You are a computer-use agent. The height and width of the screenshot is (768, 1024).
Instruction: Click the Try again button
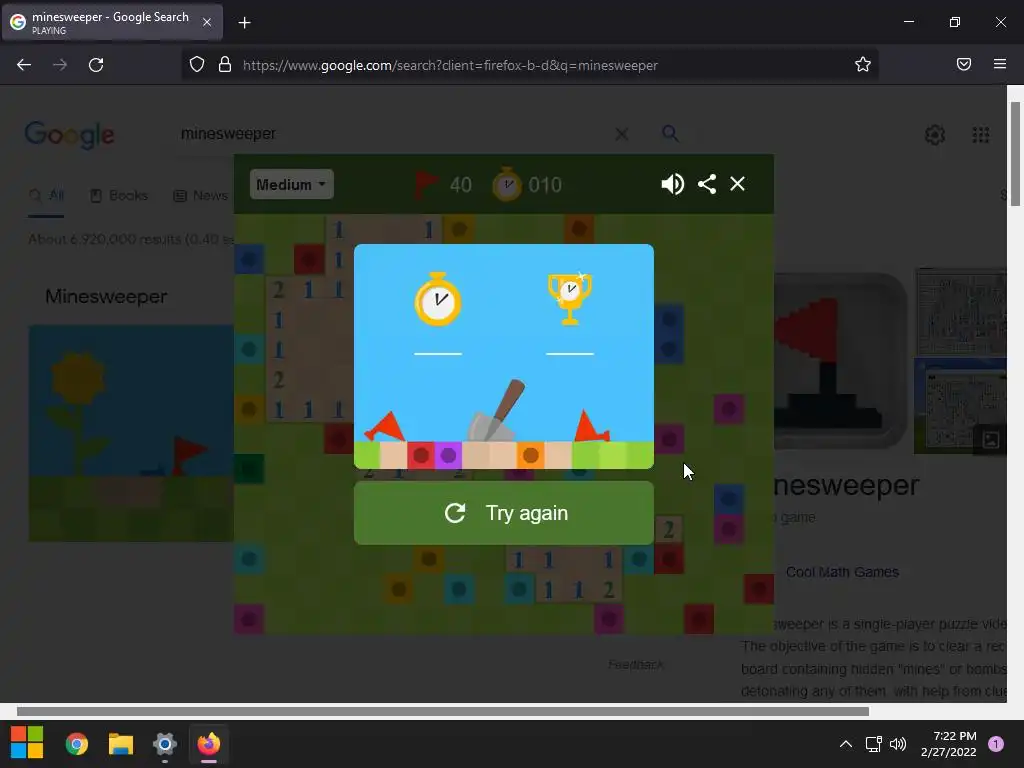tap(504, 513)
